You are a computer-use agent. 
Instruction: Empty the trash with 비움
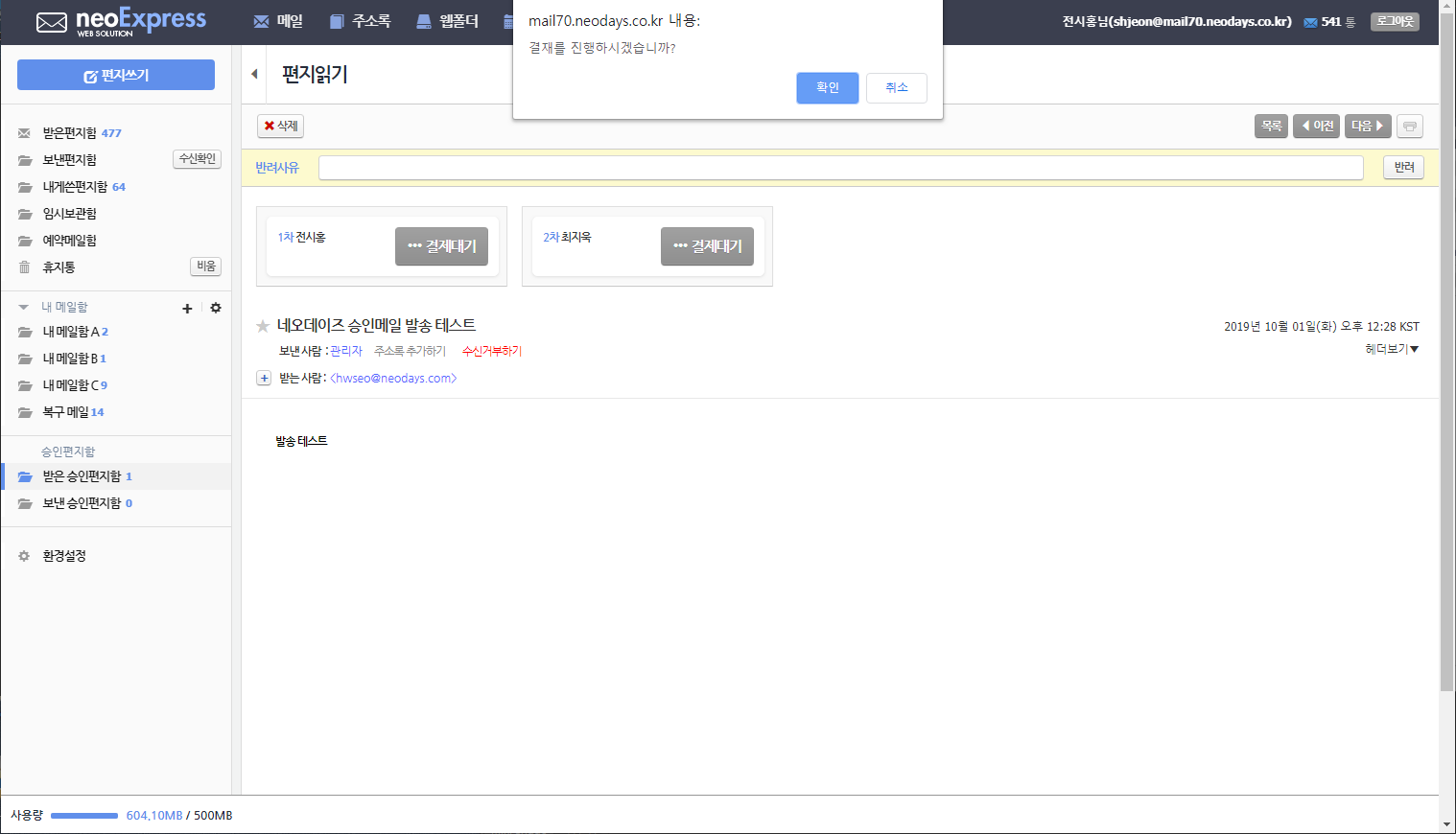[x=206, y=266]
